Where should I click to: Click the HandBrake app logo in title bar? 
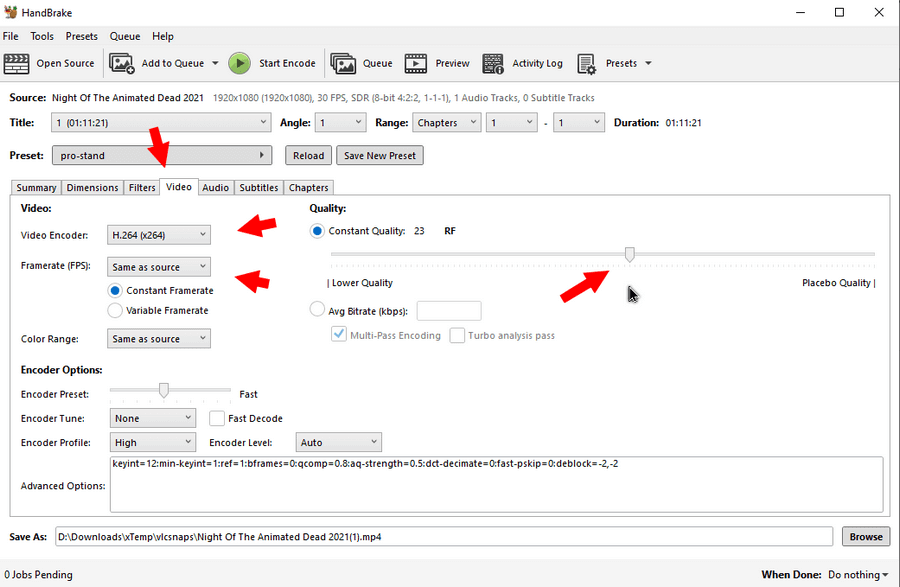(x=14, y=12)
